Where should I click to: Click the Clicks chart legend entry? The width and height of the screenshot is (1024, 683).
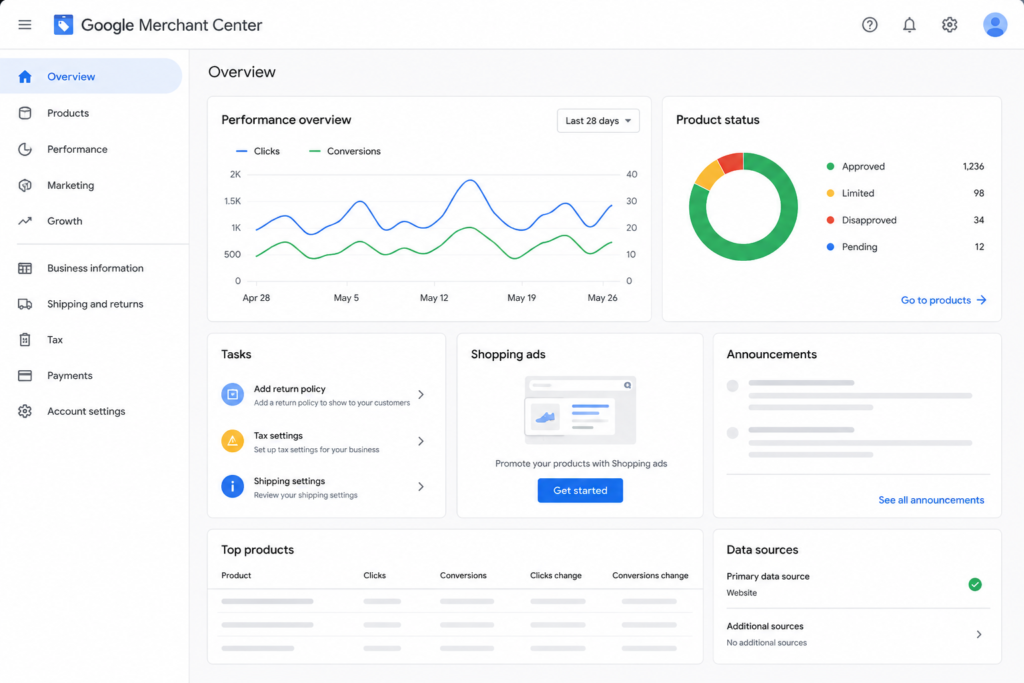coord(258,151)
